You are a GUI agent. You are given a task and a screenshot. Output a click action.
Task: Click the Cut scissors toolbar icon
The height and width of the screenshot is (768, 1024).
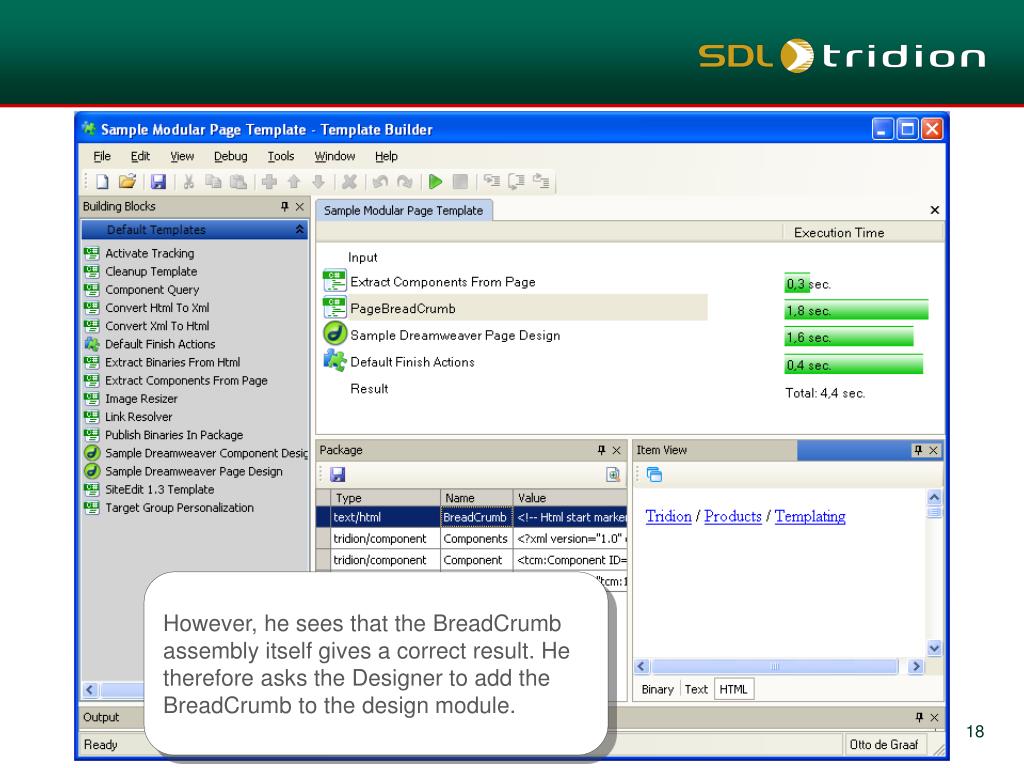coord(189,182)
